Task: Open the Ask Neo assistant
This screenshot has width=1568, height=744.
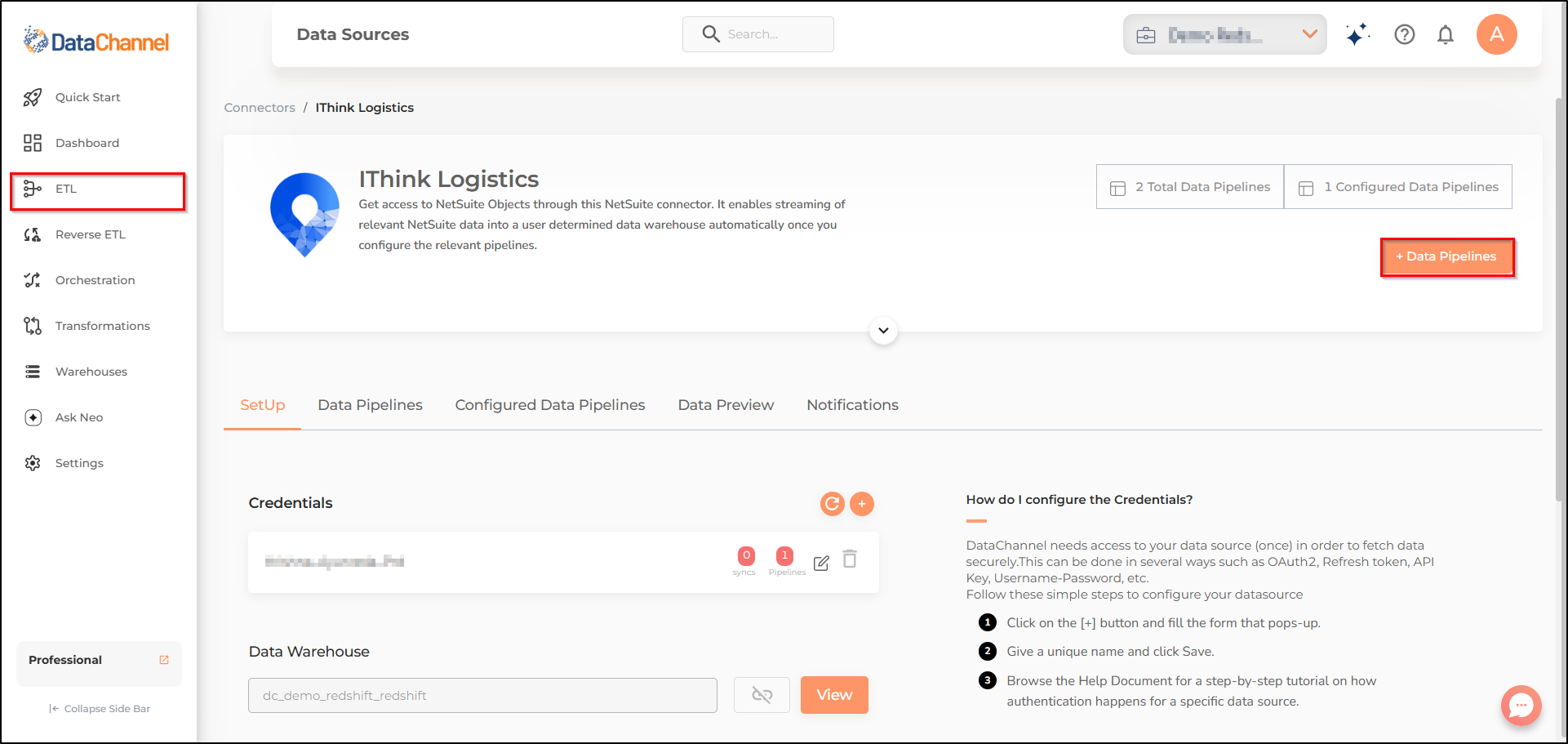Action: (x=78, y=417)
